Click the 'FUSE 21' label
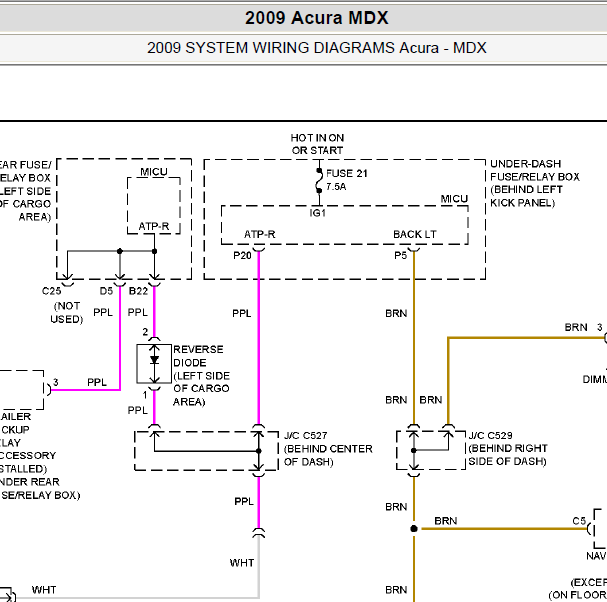This screenshot has width=607, height=602. click(346, 173)
